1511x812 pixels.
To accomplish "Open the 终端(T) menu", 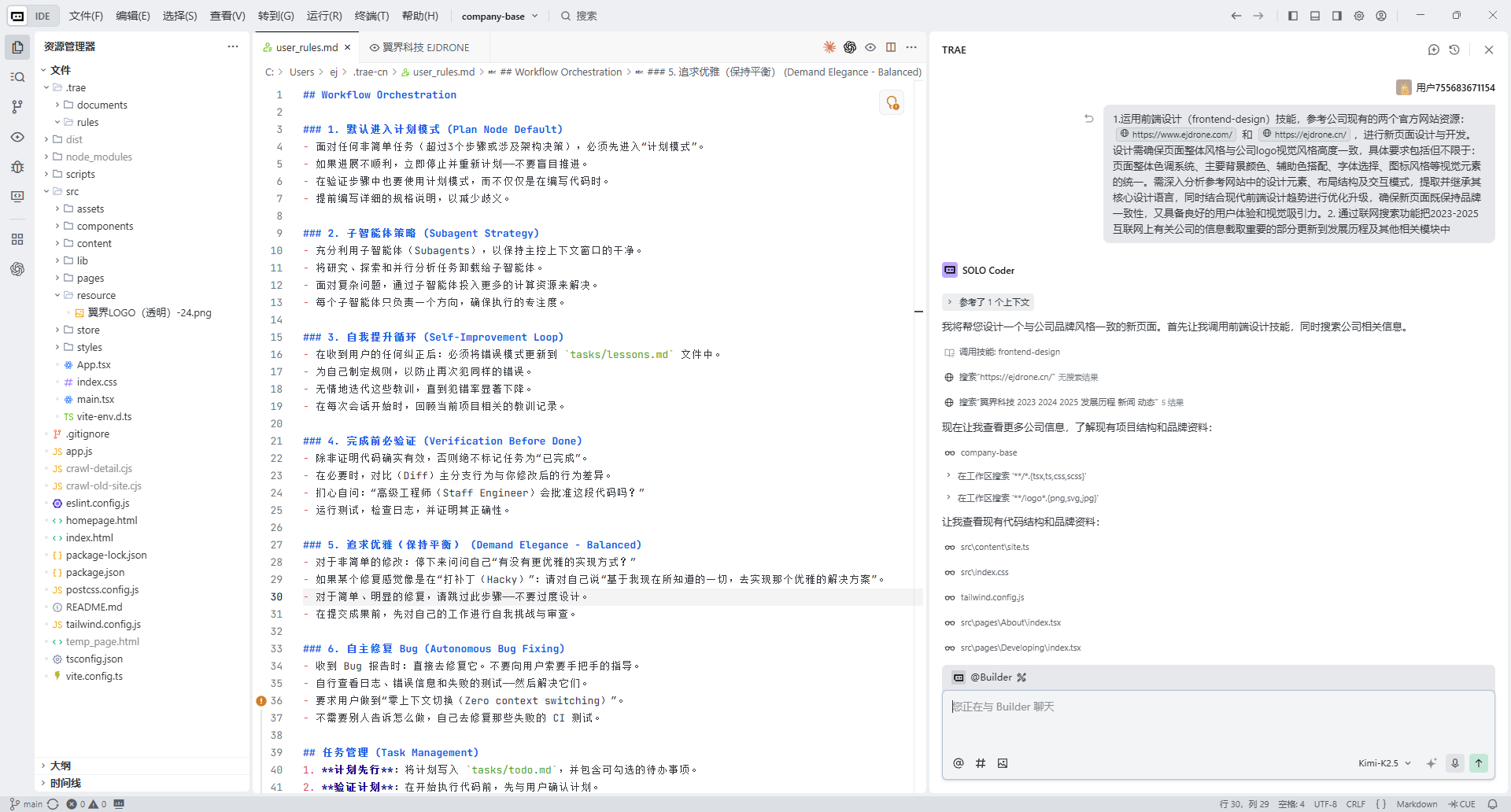I will tap(371, 16).
